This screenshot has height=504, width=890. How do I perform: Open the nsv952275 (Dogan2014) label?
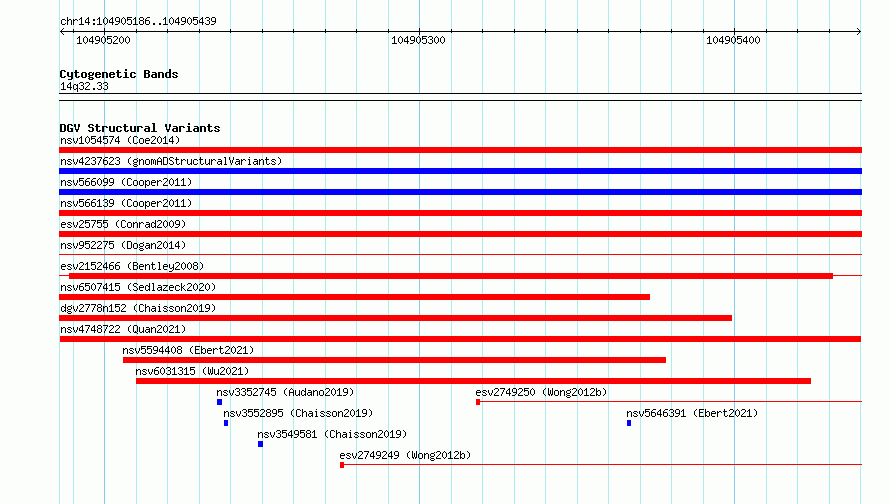click(123, 245)
